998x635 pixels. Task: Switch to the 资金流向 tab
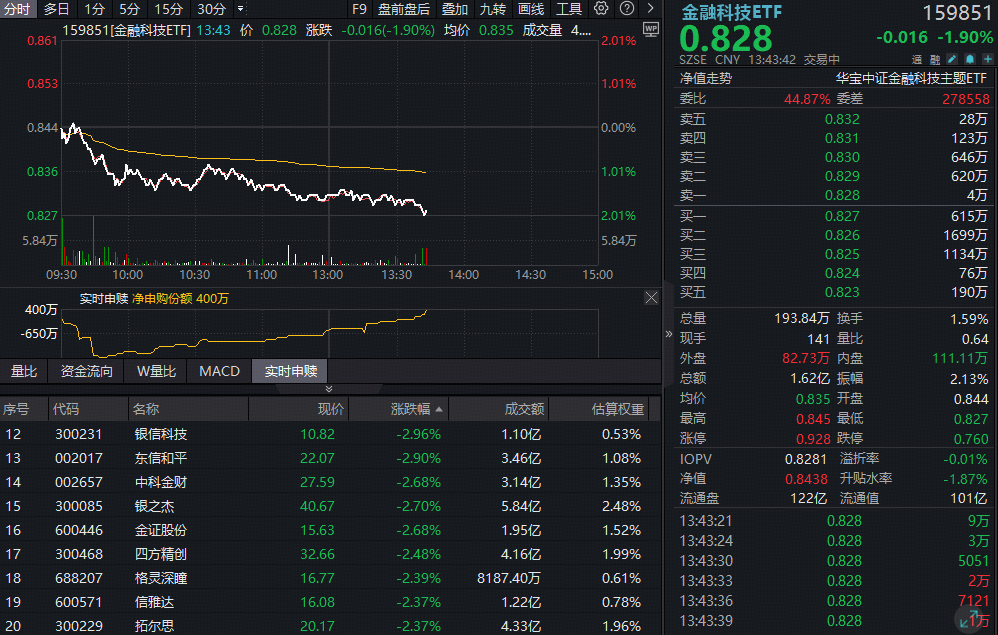(87, 371)
